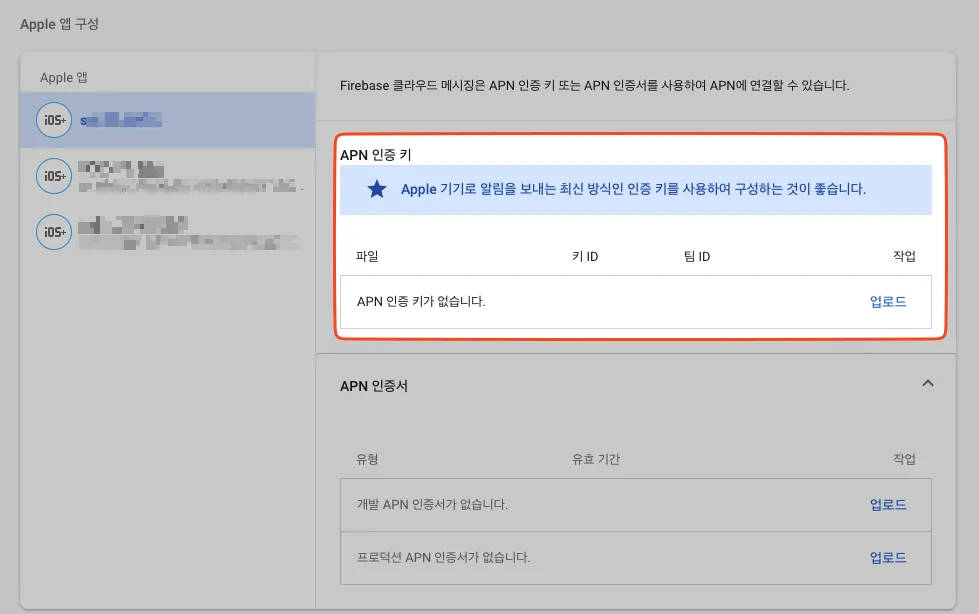Select the first iOS+ app in list
The height and width of the screenshot is (614, 979).
pos(167,120)
